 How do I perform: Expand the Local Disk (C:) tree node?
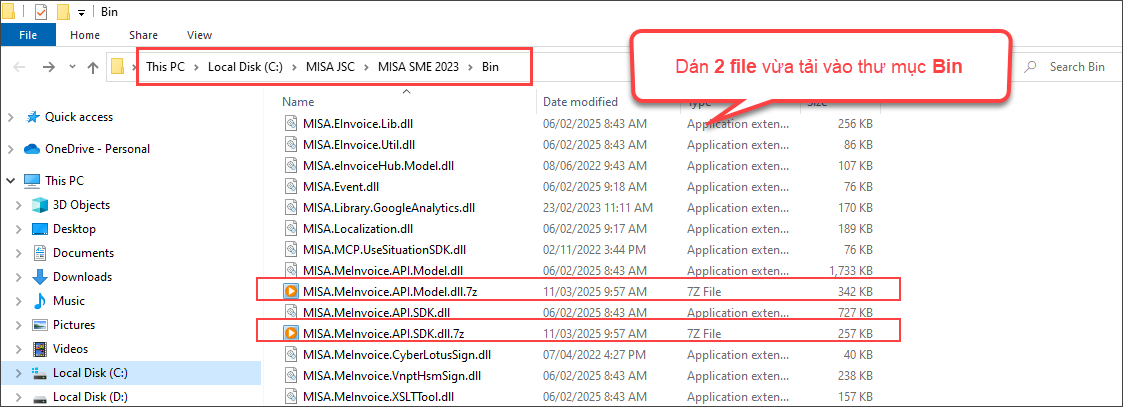click(21, 373)
